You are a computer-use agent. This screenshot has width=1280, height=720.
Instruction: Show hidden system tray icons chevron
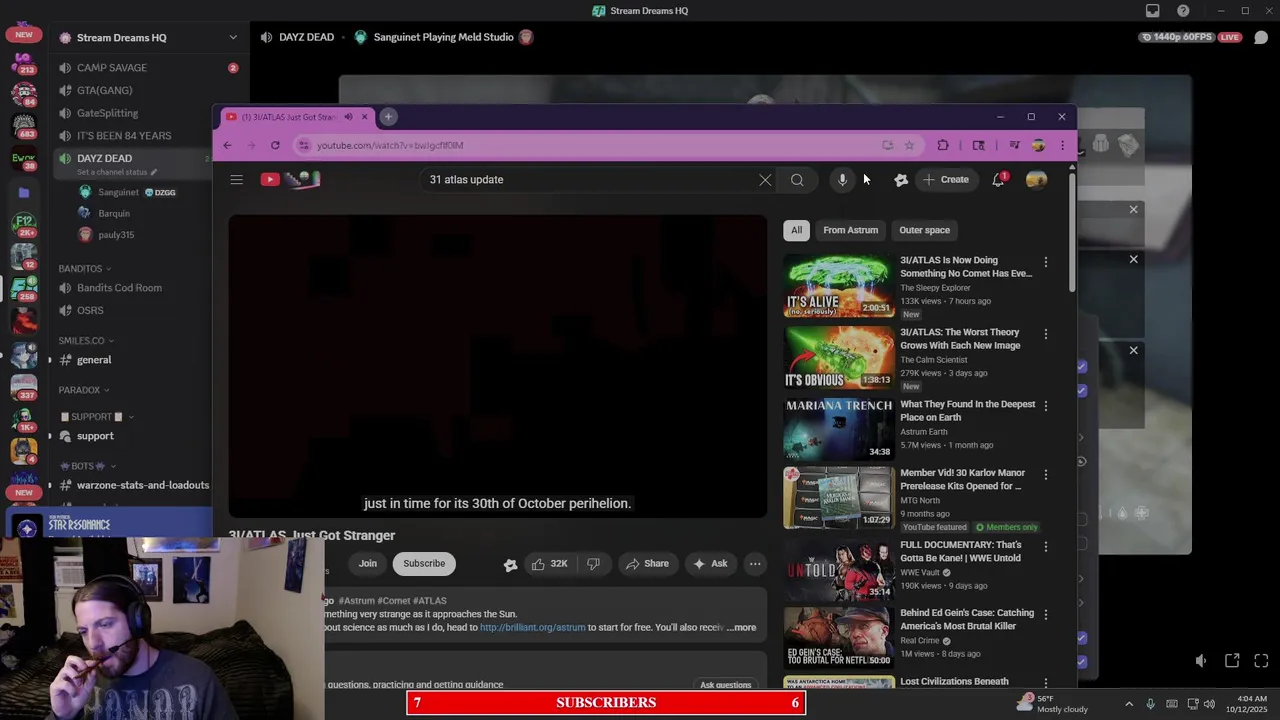point(1129,704)
